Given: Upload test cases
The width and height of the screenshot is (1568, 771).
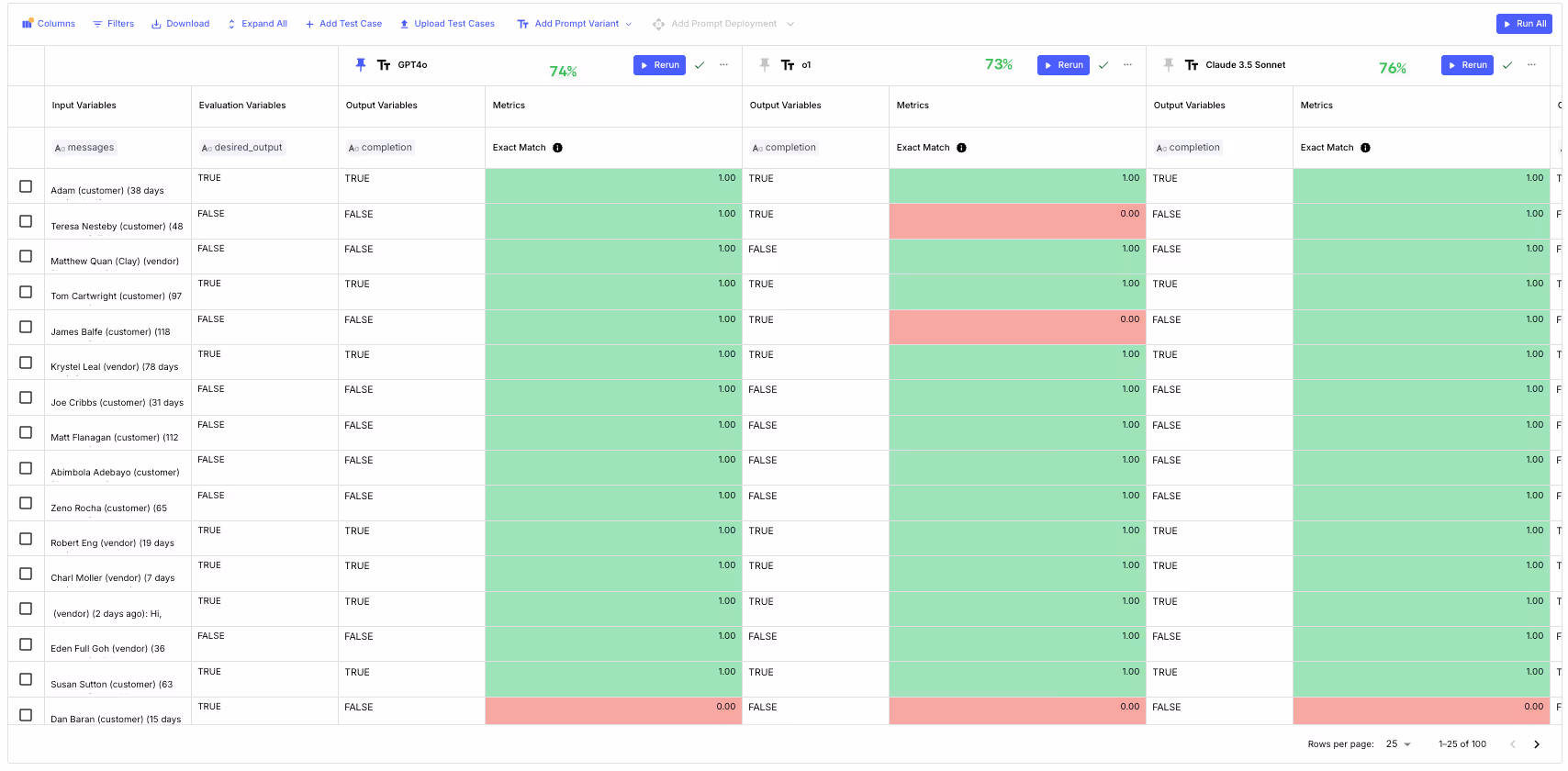Looking at the screenshot, I should point(447,24).
